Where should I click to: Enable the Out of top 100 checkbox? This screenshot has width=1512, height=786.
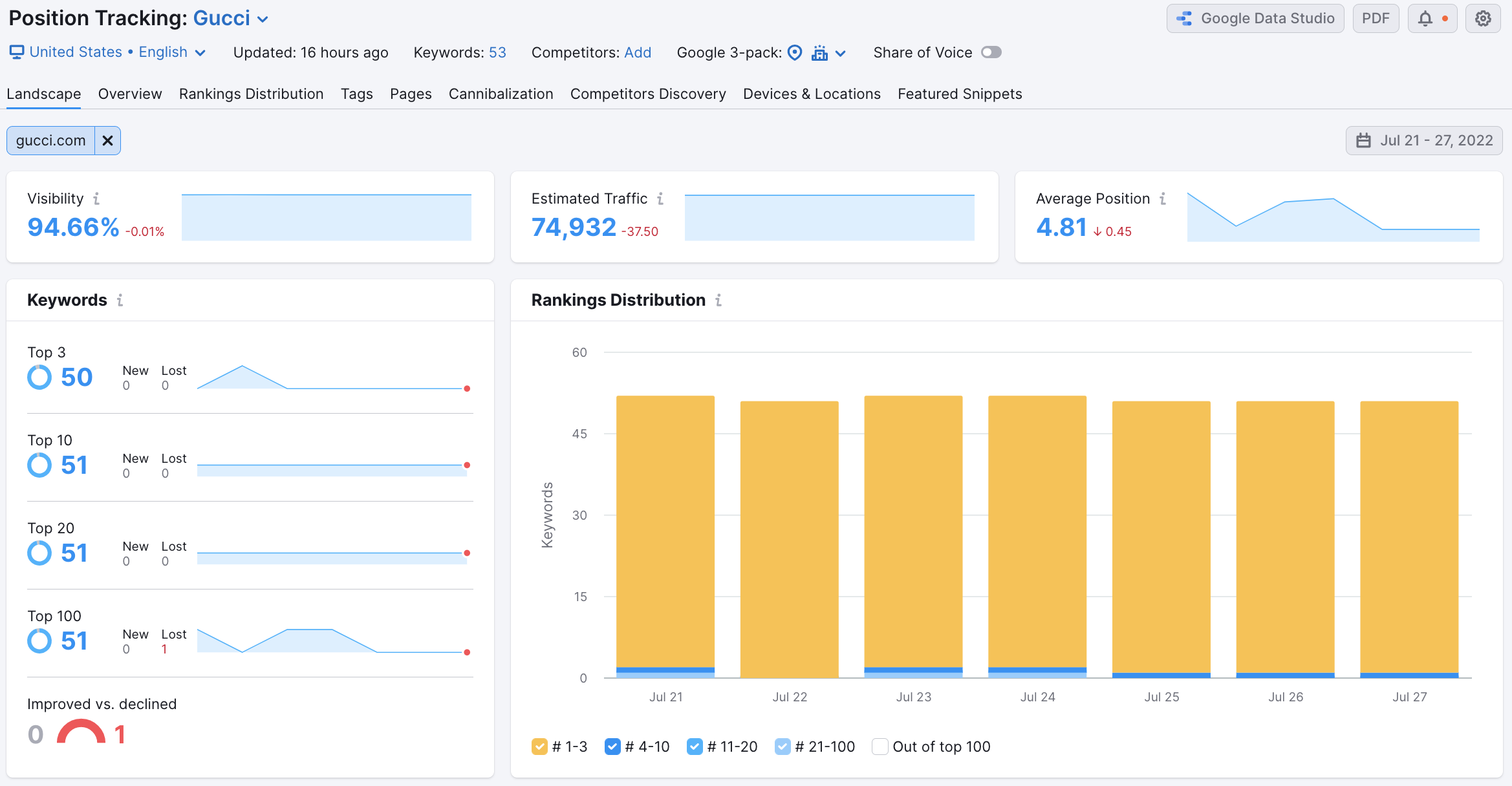pyautogui.click(x=880, y=747)
